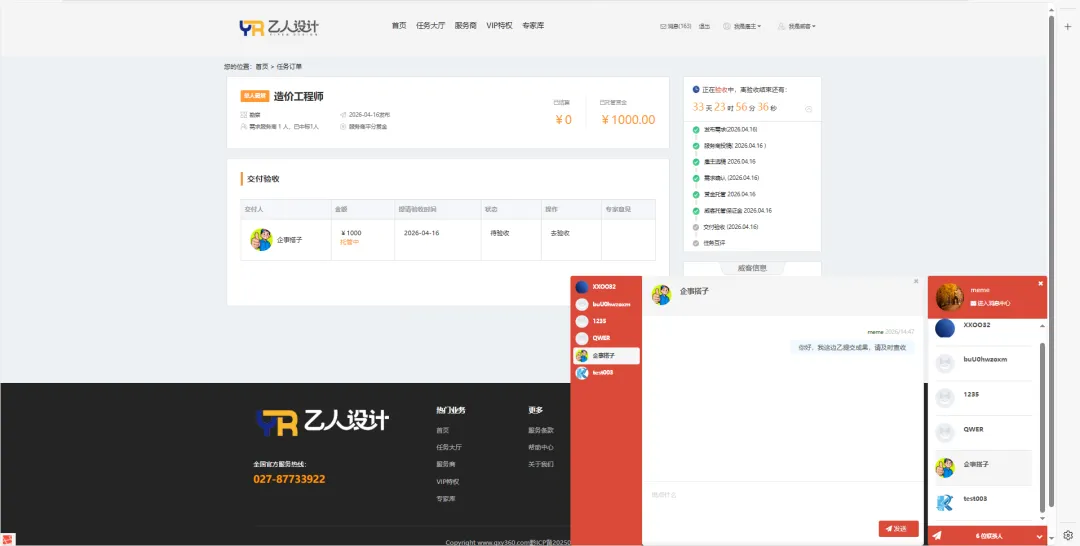Send the chat message with 发送 button
Viewport: 1080px width, 546px height.
tap(899, 529)
